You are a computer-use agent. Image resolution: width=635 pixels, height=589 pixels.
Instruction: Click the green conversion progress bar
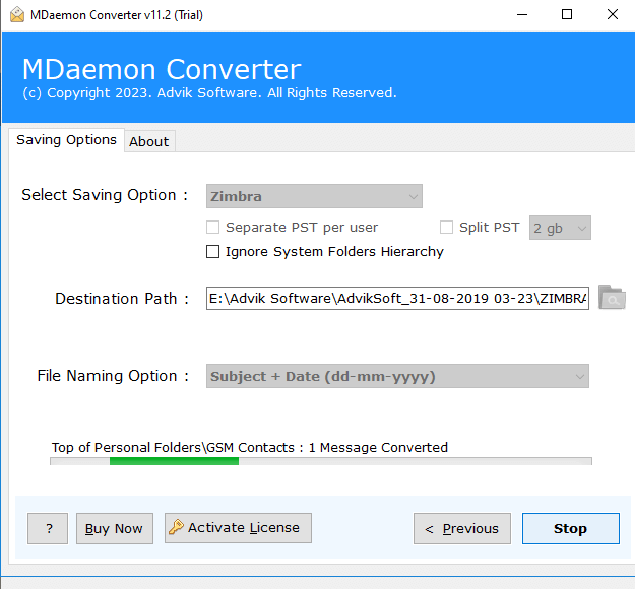175,461
